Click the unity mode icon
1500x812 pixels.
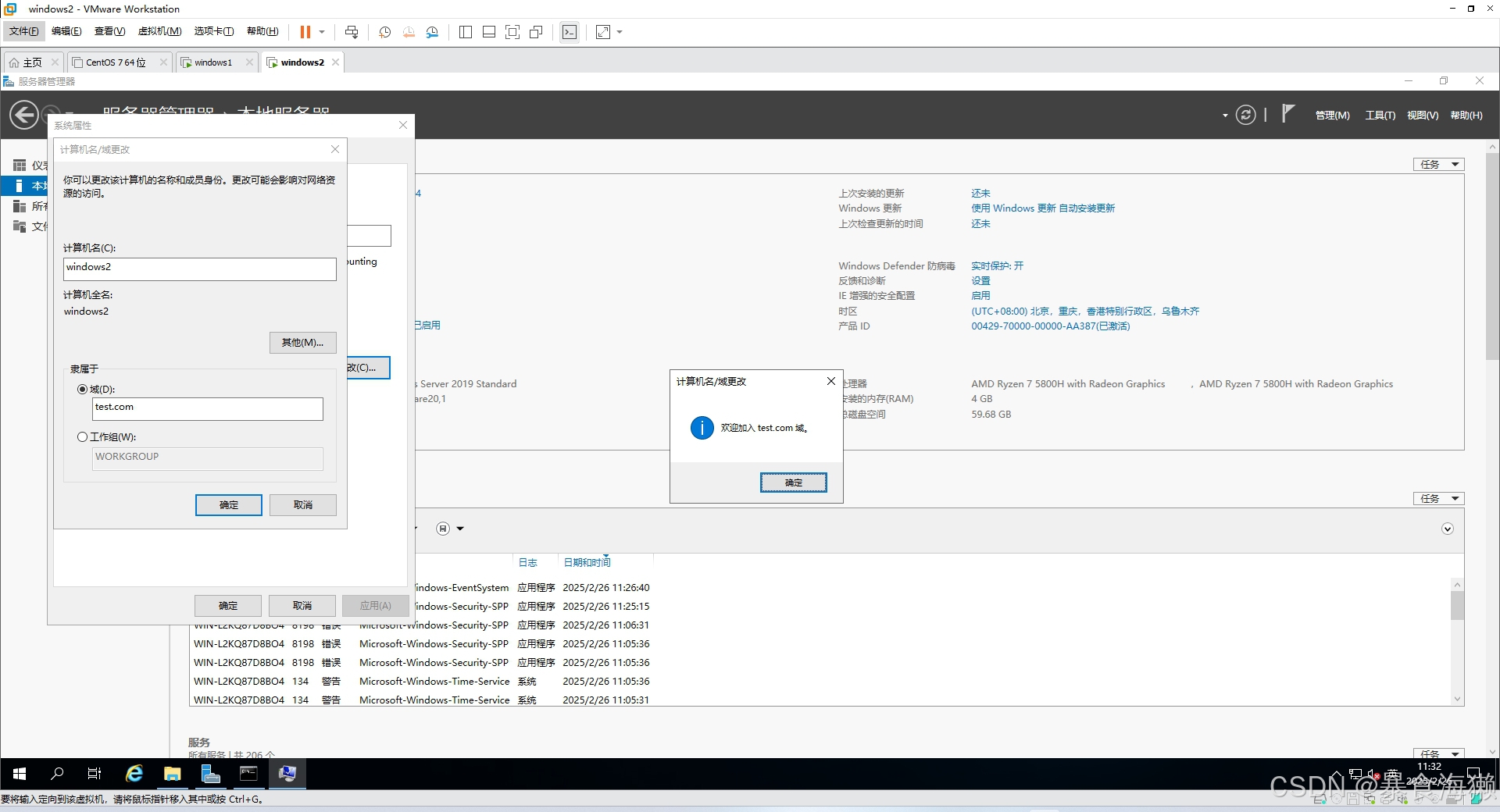(536, 32)
